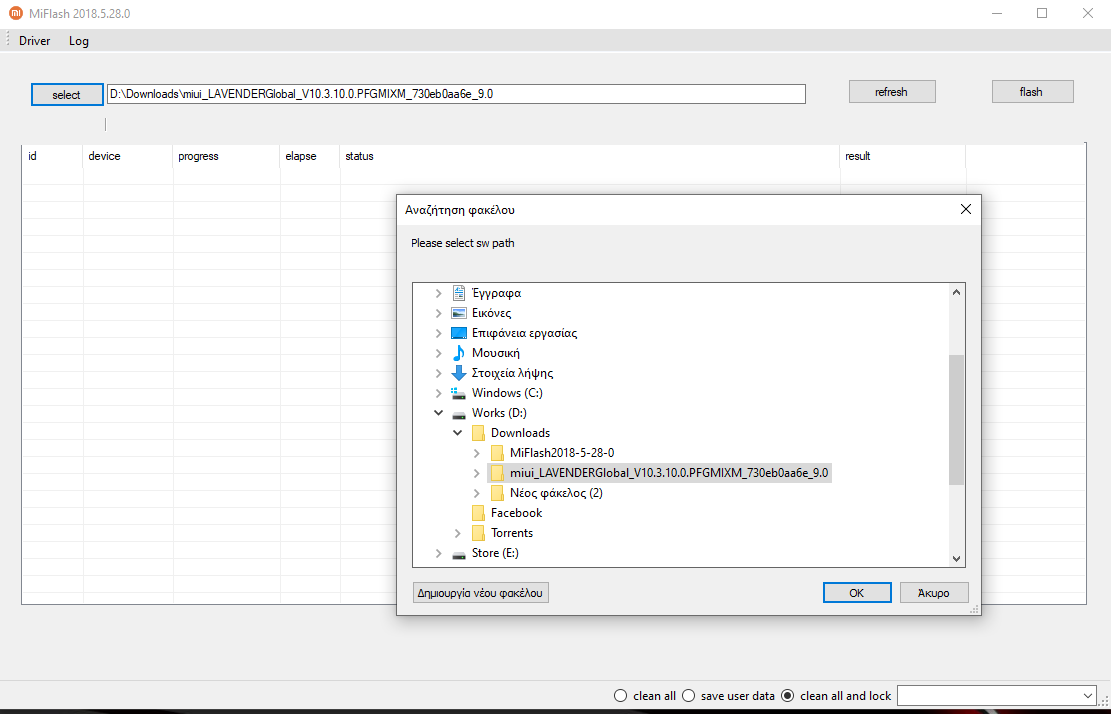
Task: Collapse the Works (D:) drive node
Action: pos(438,413)
